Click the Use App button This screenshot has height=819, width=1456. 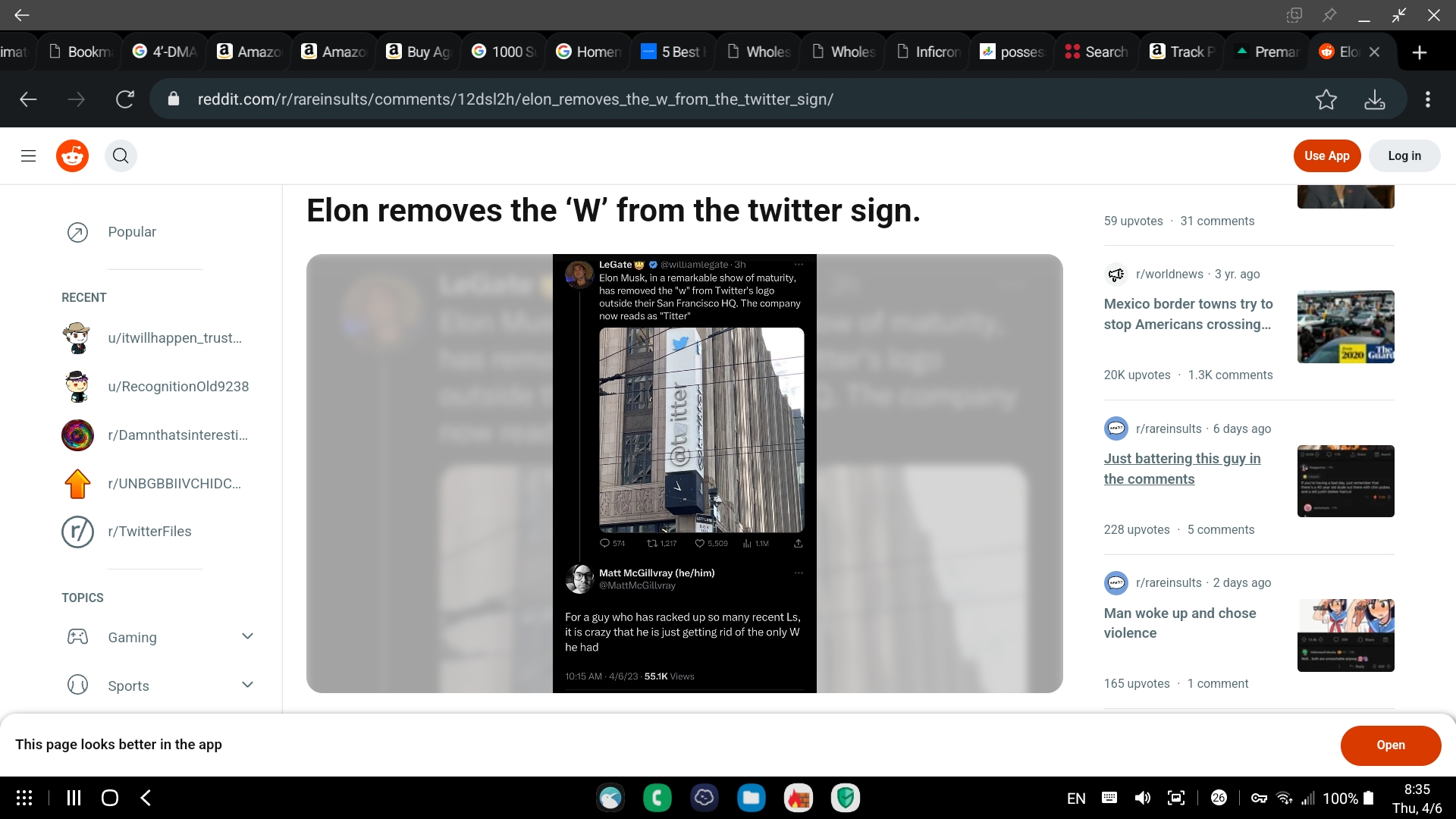(x=1326, y=156)
